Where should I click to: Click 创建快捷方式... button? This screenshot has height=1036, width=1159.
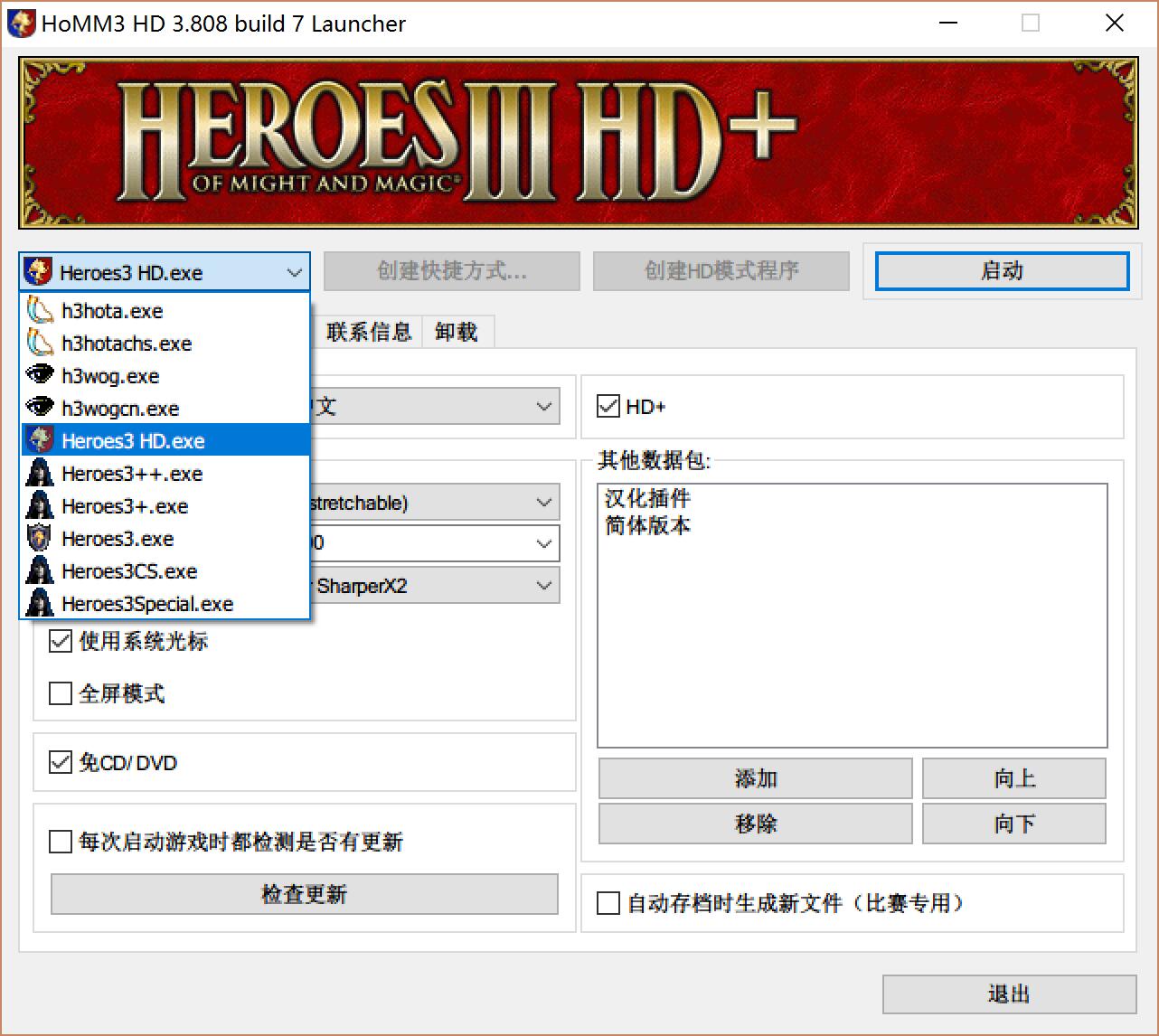pyautogui.click(x=452, y=271)
